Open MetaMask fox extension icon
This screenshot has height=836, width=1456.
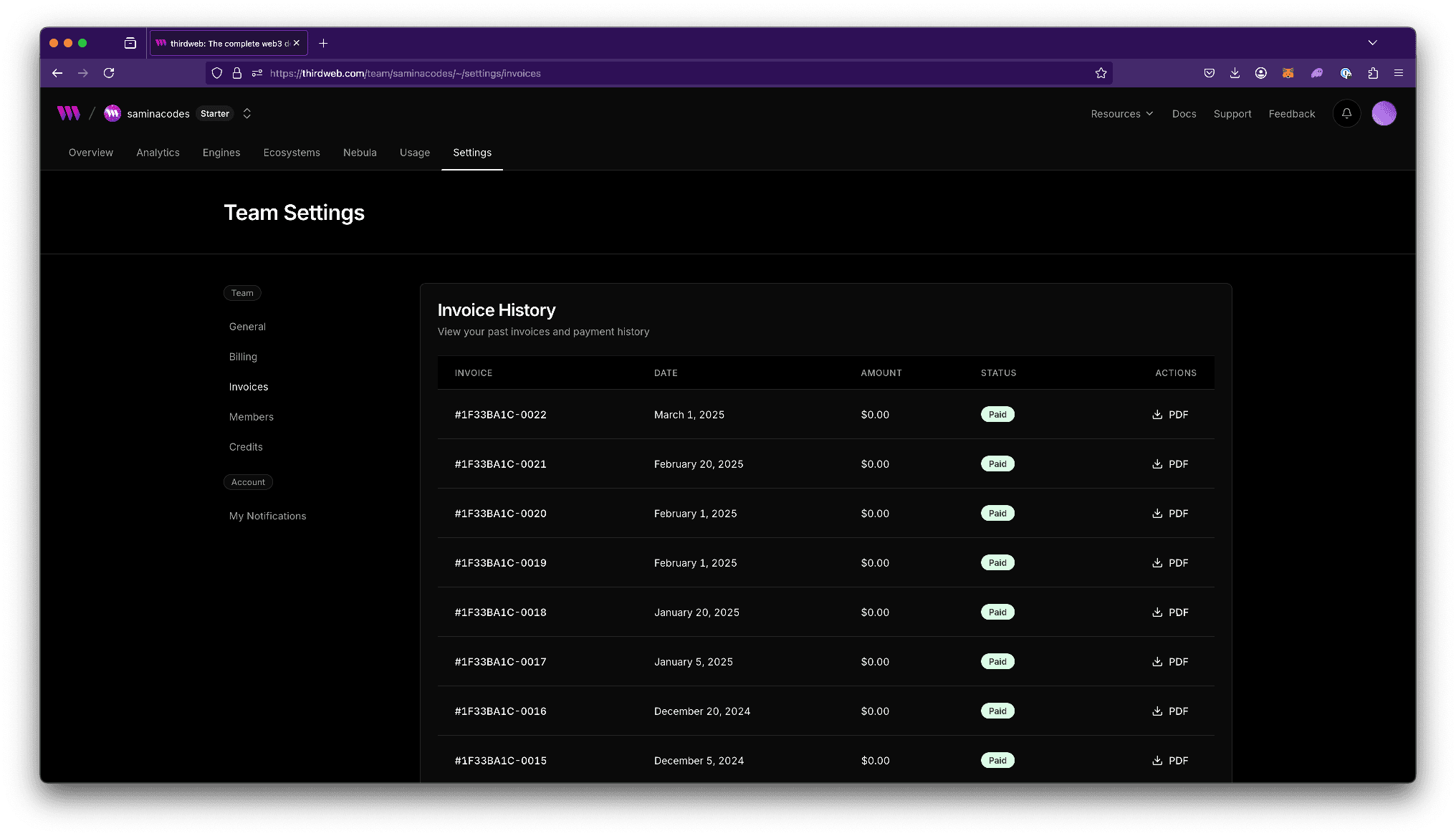1288,73
